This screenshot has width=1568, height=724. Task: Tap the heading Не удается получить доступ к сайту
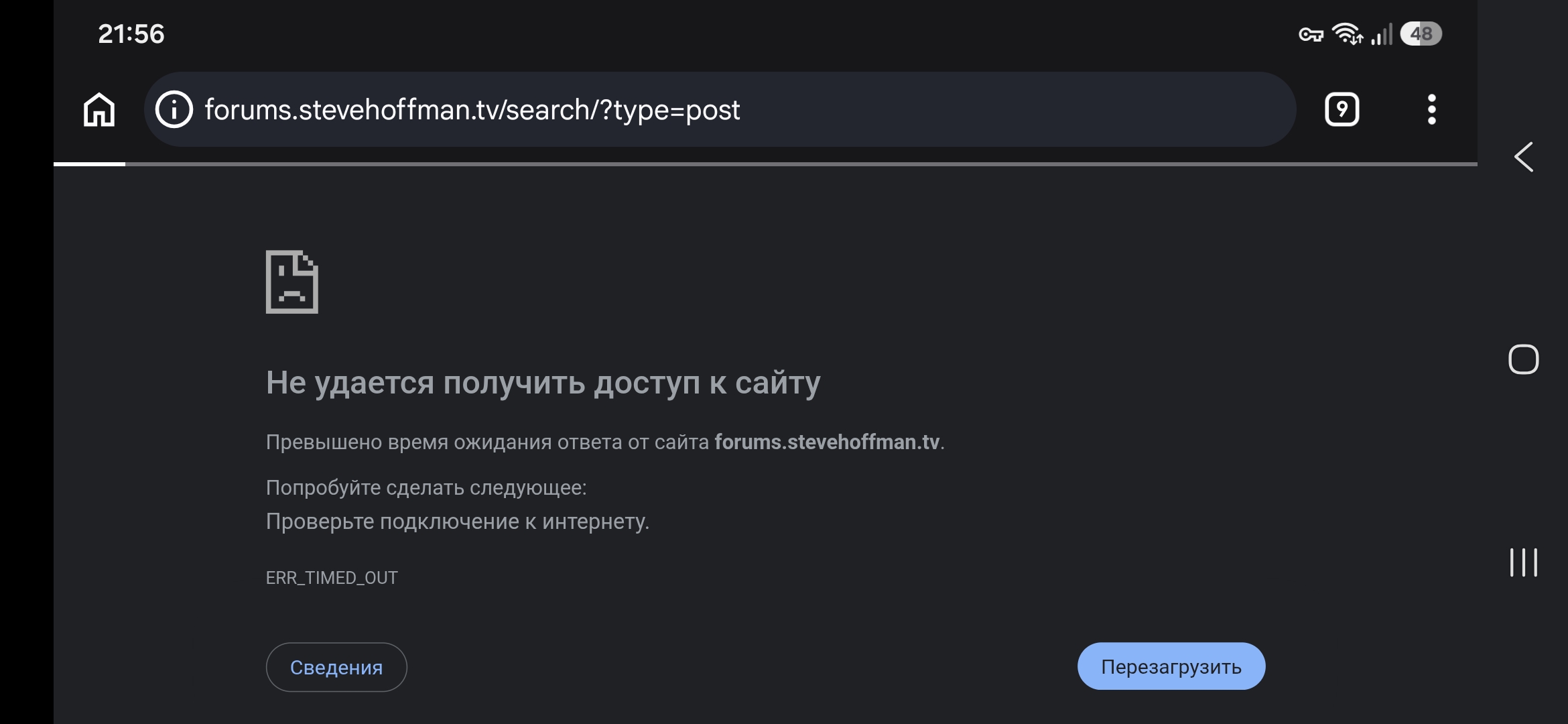tap(543, 383)
